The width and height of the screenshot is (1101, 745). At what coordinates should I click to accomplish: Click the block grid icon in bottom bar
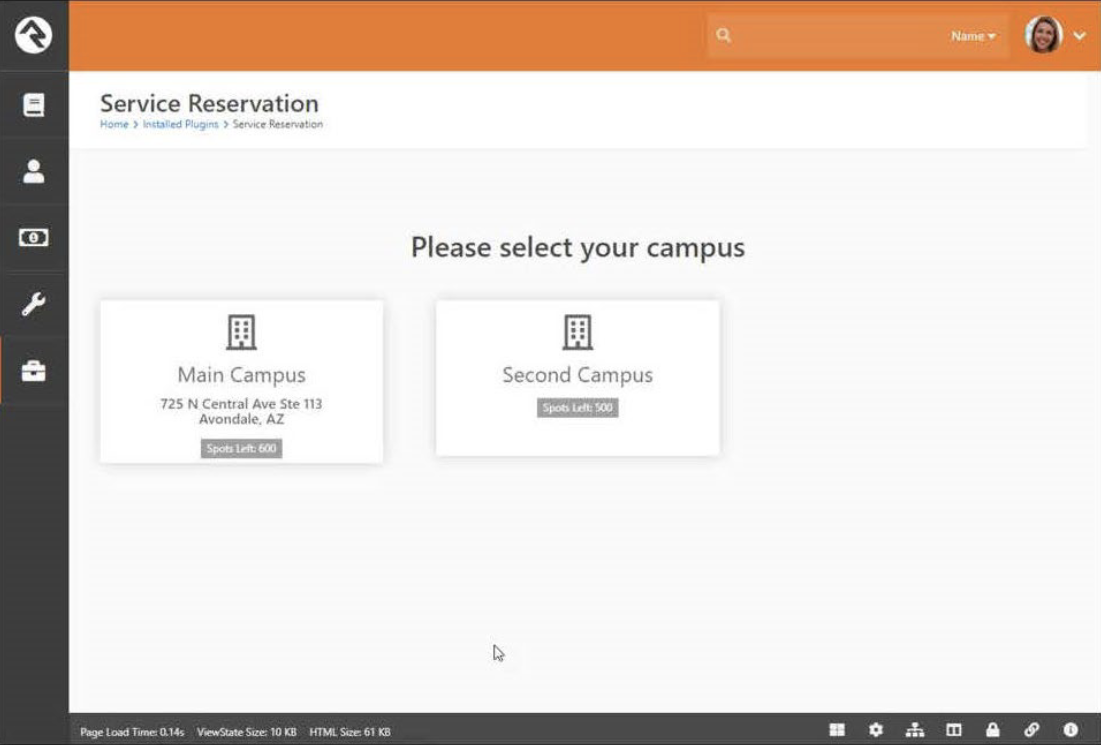click(x=837, y=731)
